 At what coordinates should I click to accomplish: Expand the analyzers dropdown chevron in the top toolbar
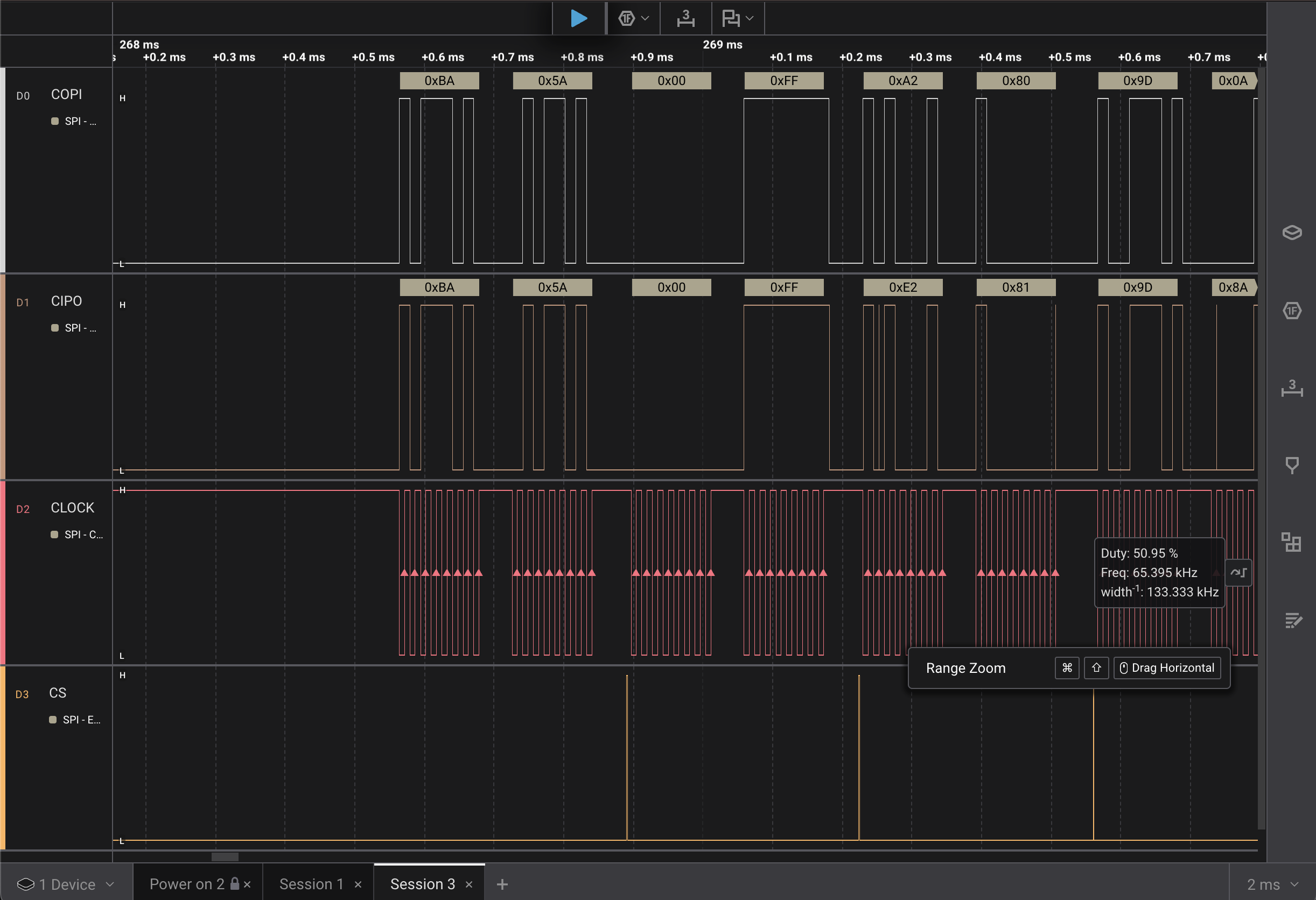(x=645, y=19)
